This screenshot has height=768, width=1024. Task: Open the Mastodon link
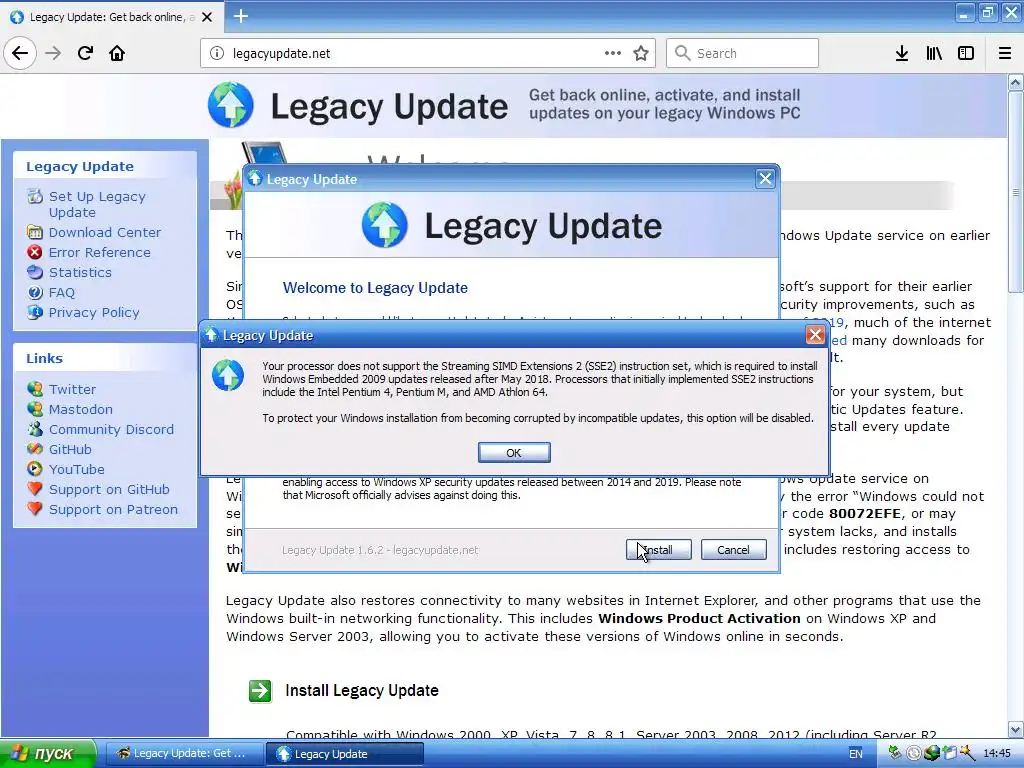click(x=80, y=409)
